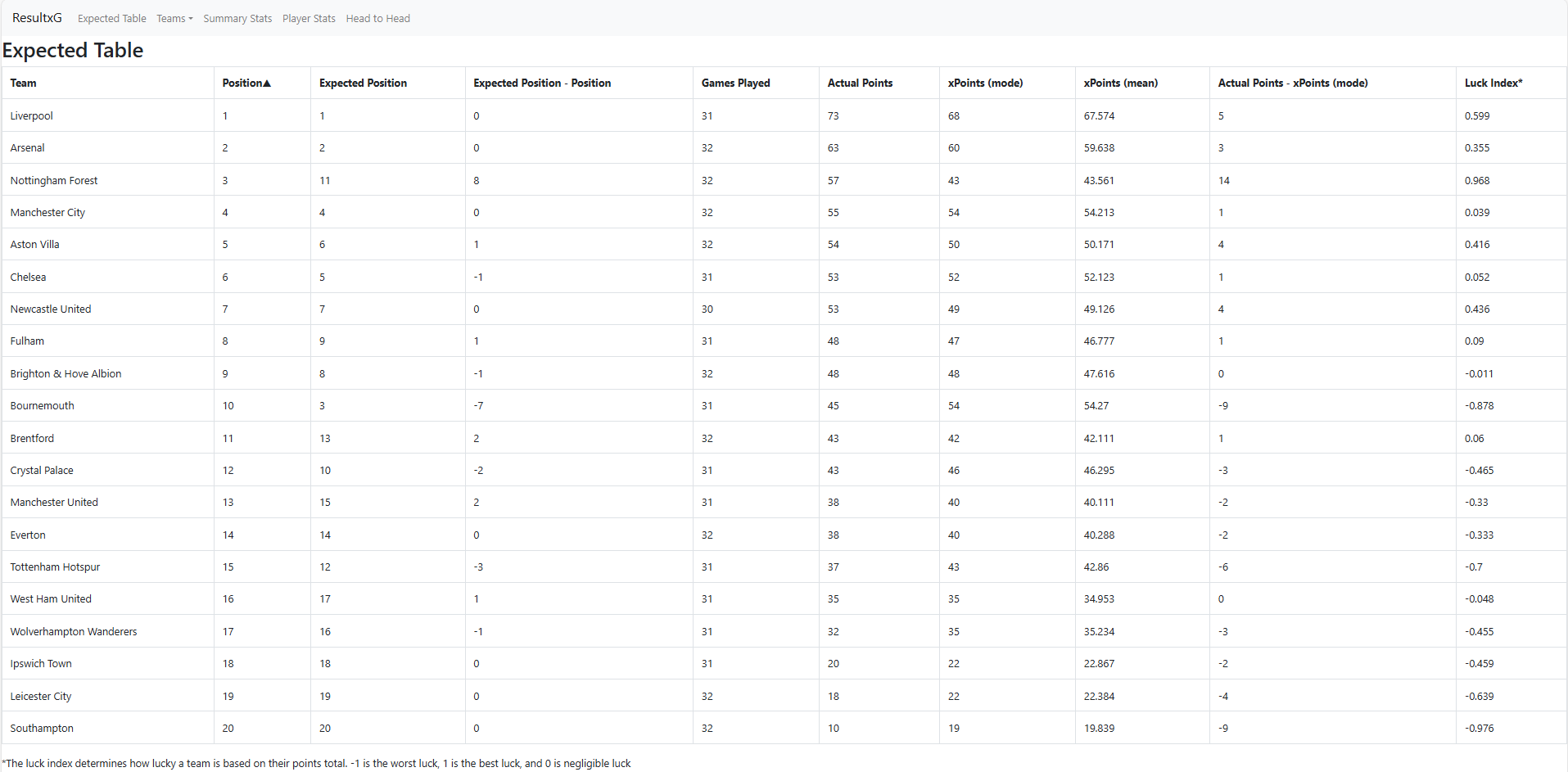Select Nottingham Forest in the table

click(54, 180)
